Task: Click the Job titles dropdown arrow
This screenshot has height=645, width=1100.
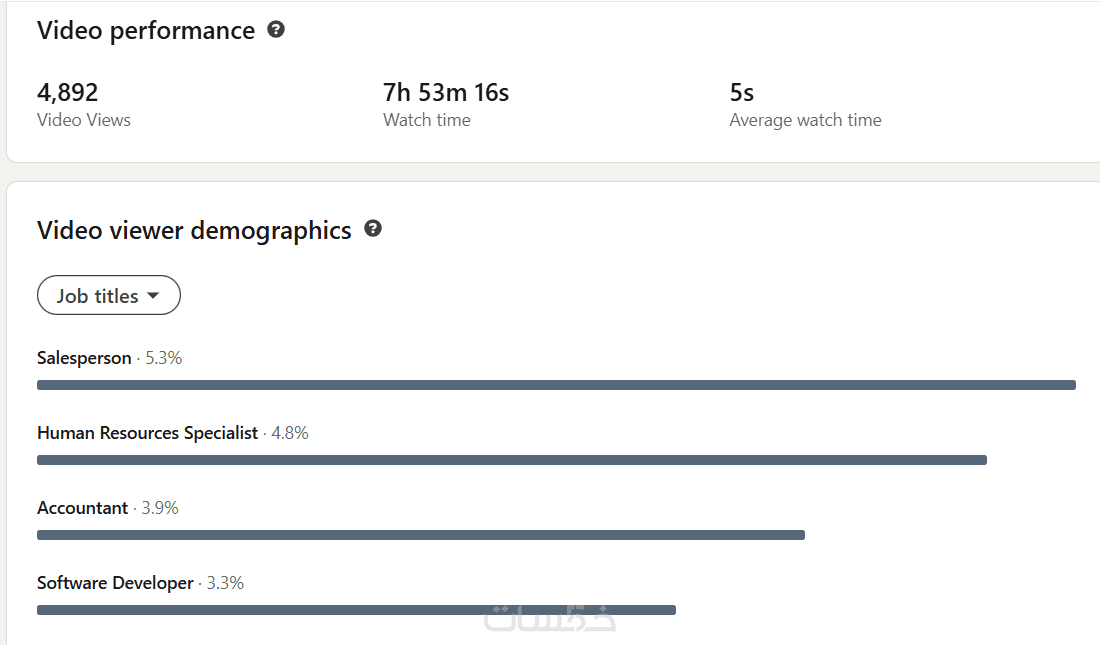Action: [153, 296]
